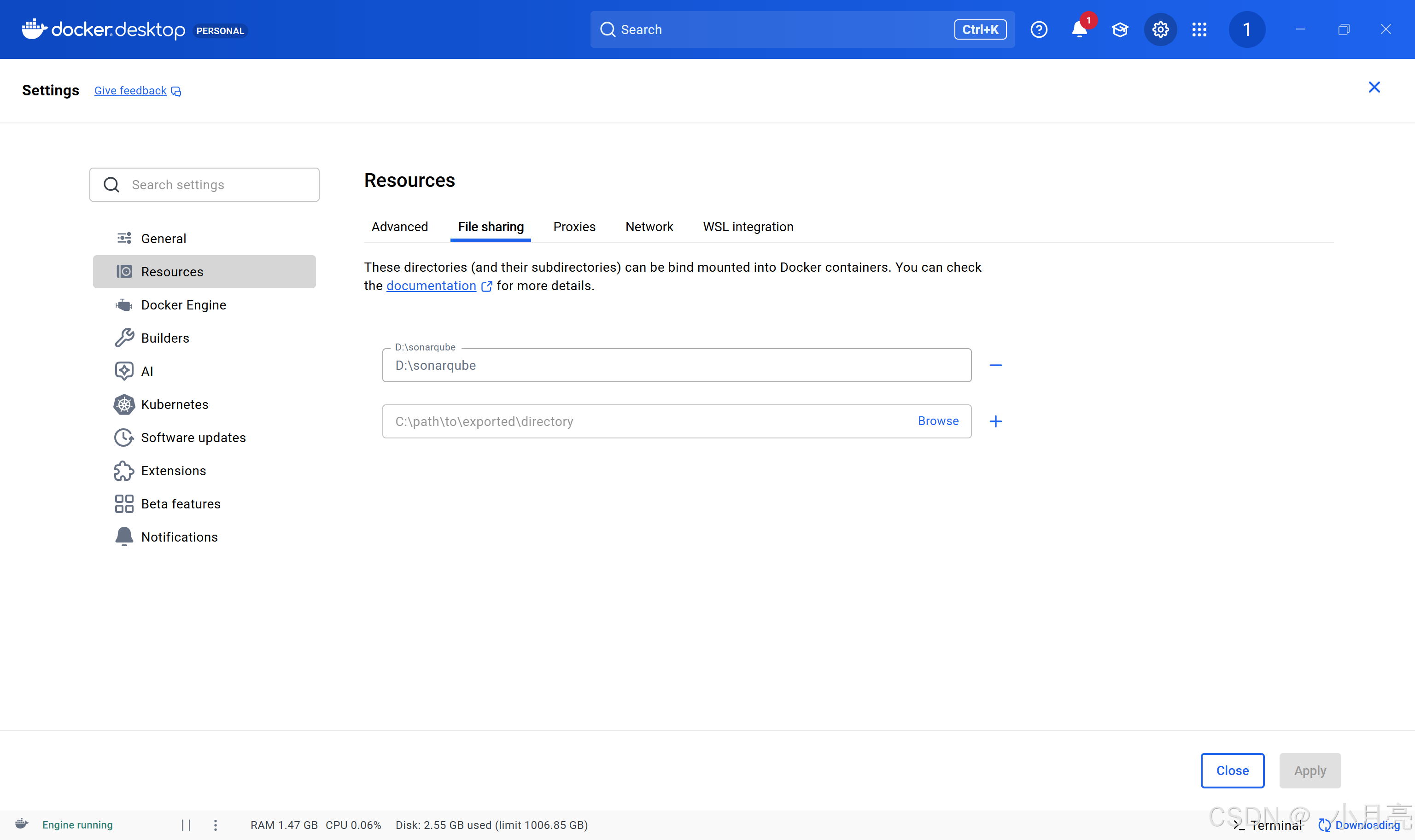Open Notifications settings in the sidebar
Image resolution: width=1415 pixels, height=840 pixels.
point(205,537)
